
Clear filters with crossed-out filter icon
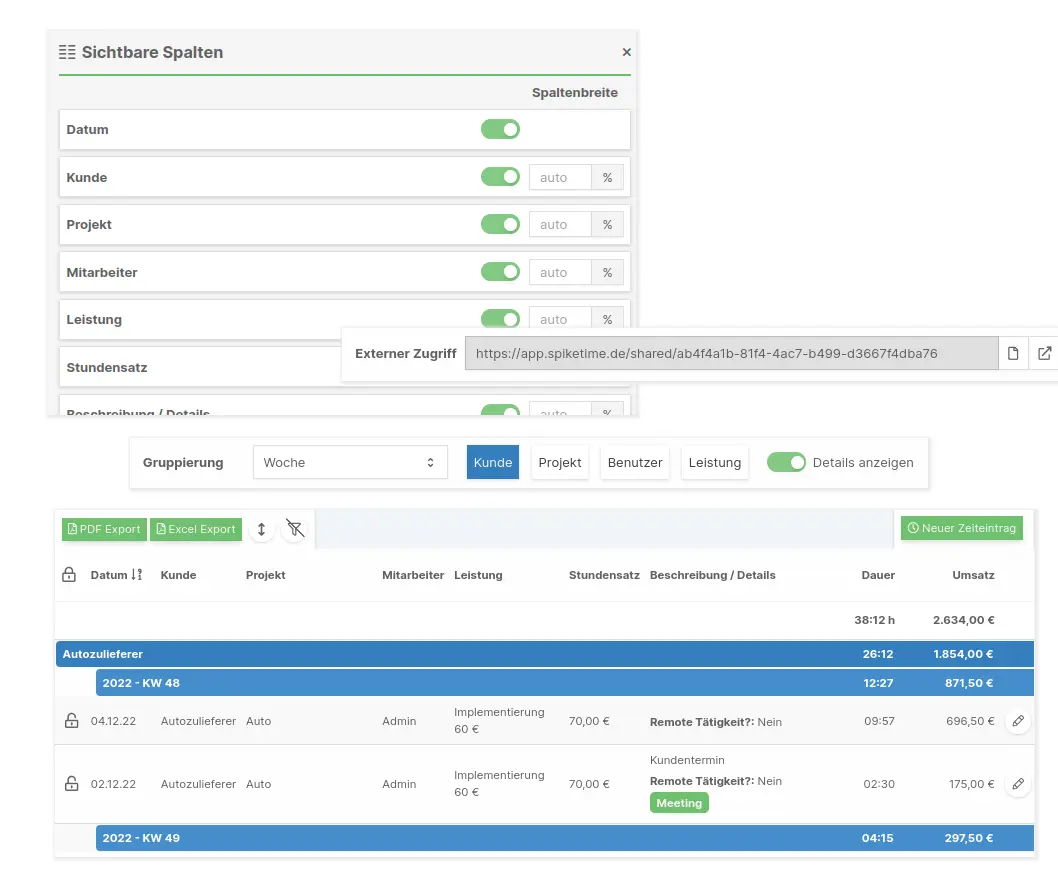[295, 529]
